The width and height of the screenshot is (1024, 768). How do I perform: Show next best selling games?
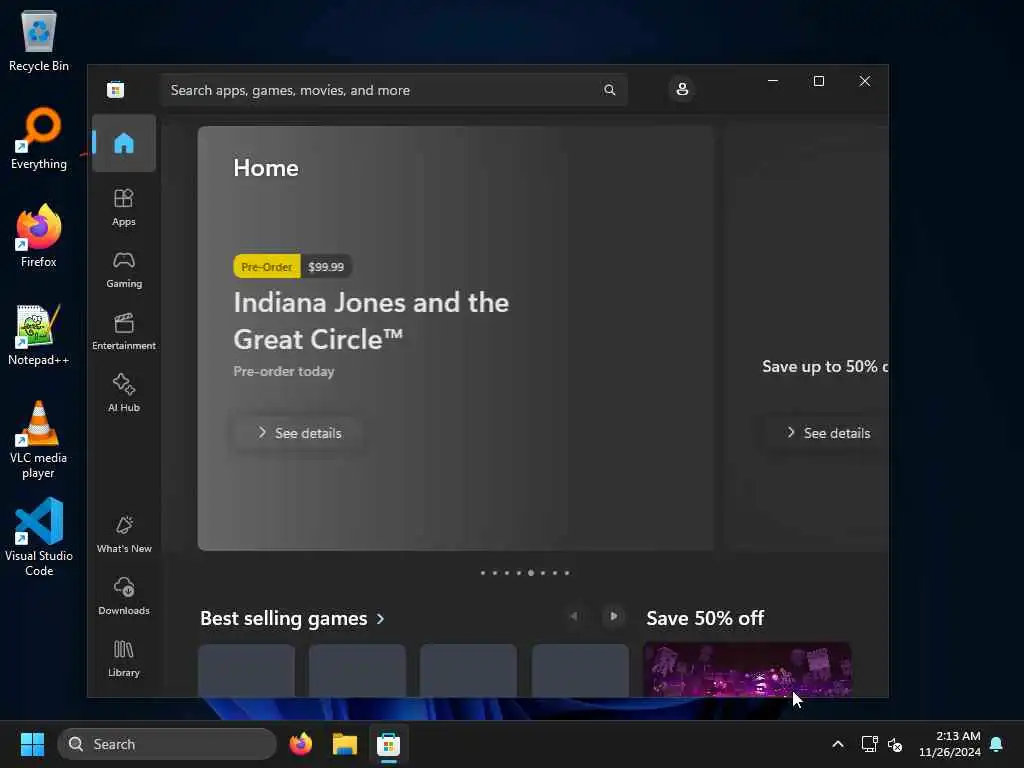click(x=613, y=616)
